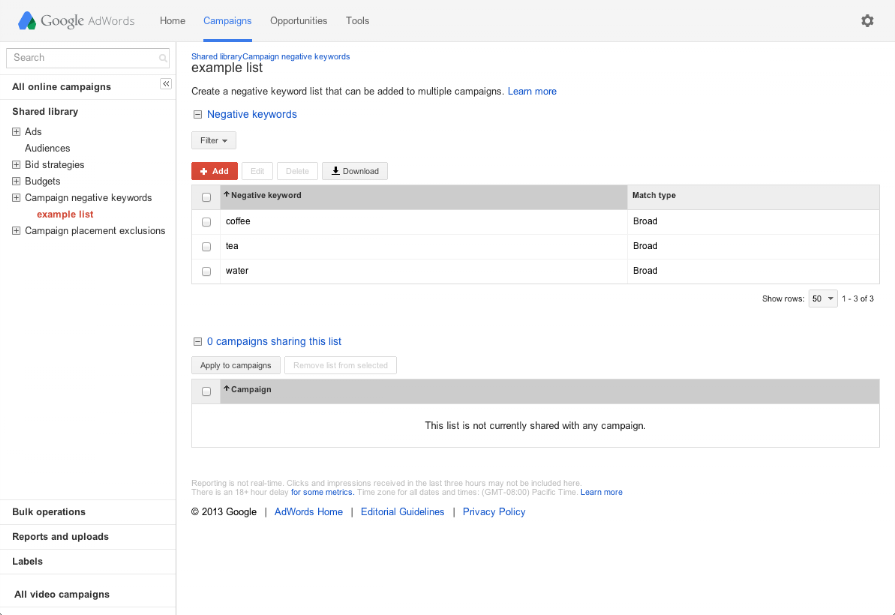Open the settings gear menu

click(867, 21)
